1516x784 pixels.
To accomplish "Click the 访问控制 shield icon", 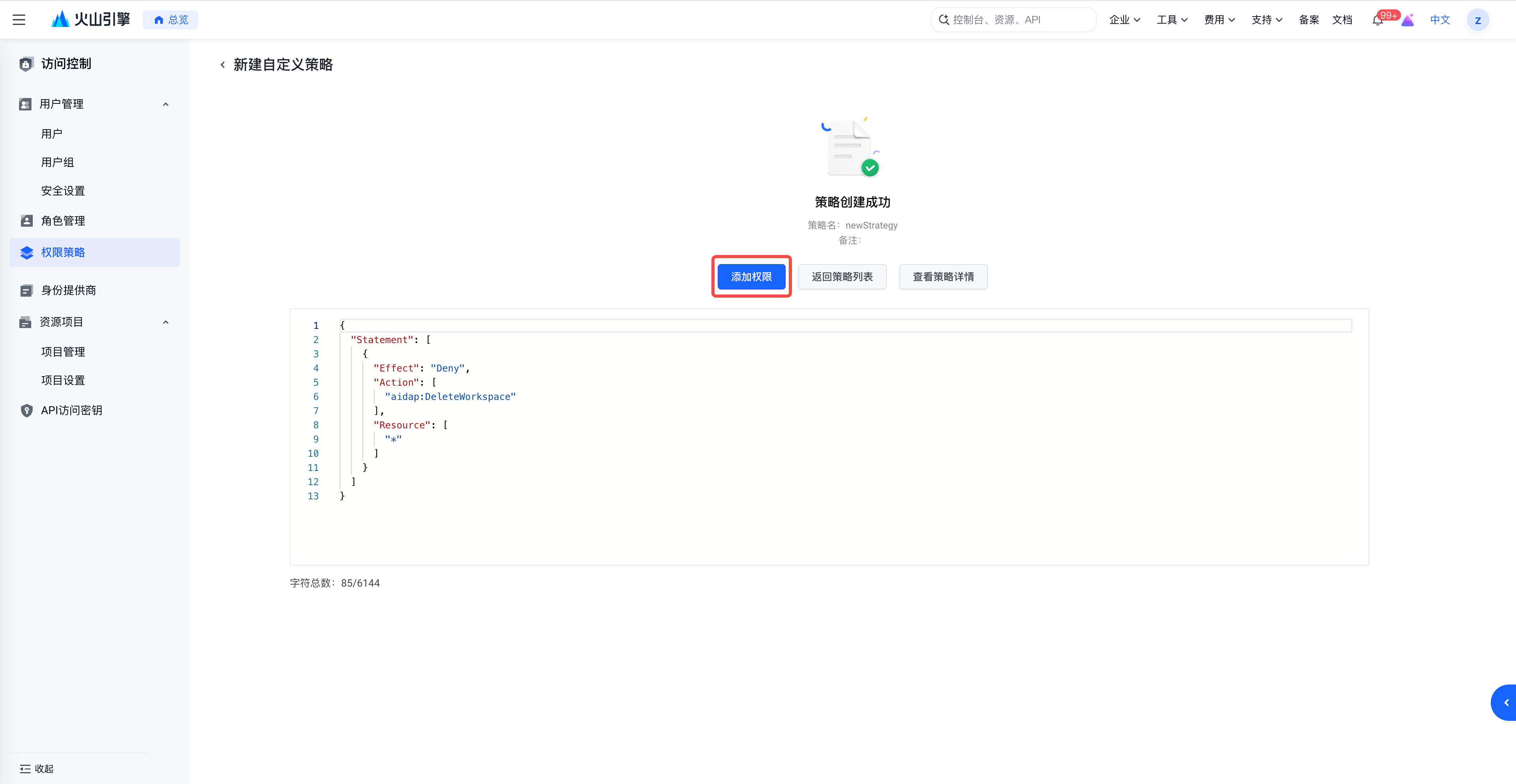I will [26, 64].
